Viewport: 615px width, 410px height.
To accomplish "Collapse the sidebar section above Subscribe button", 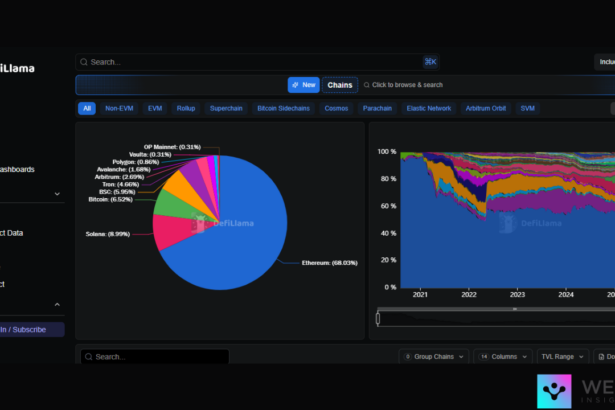I will (56, 304).
